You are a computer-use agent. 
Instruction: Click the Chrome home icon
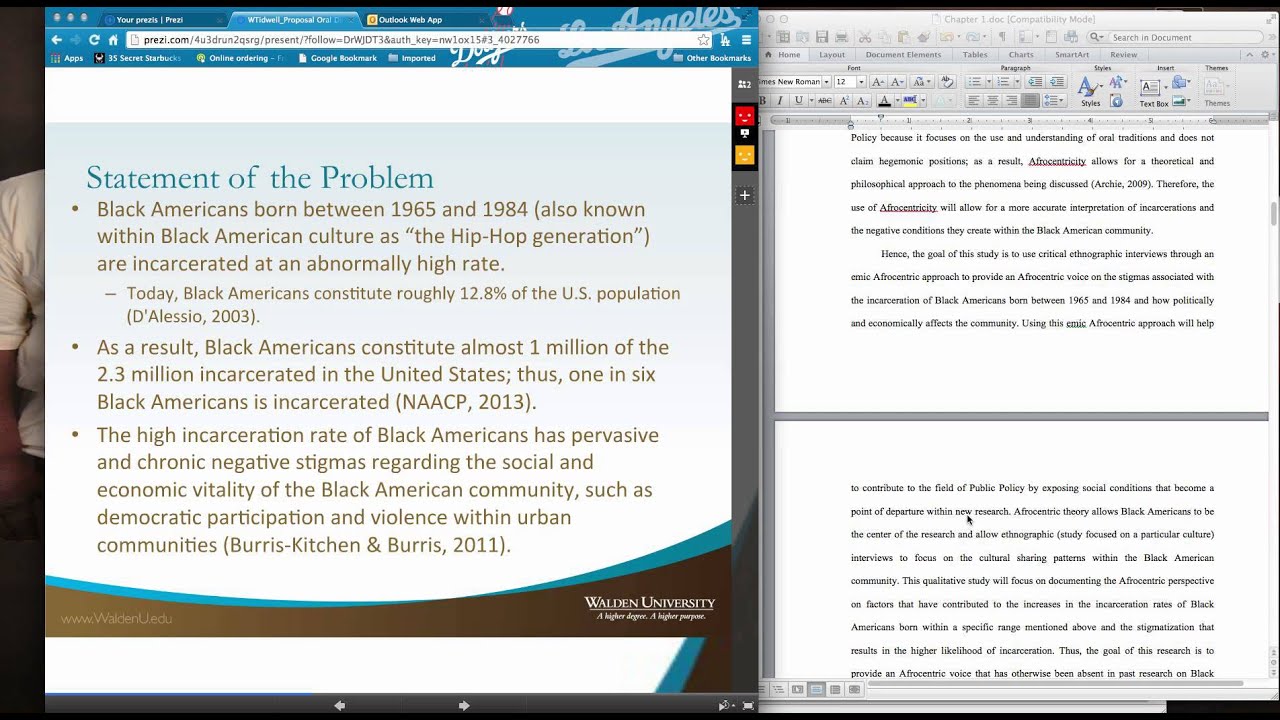[113, 40]
